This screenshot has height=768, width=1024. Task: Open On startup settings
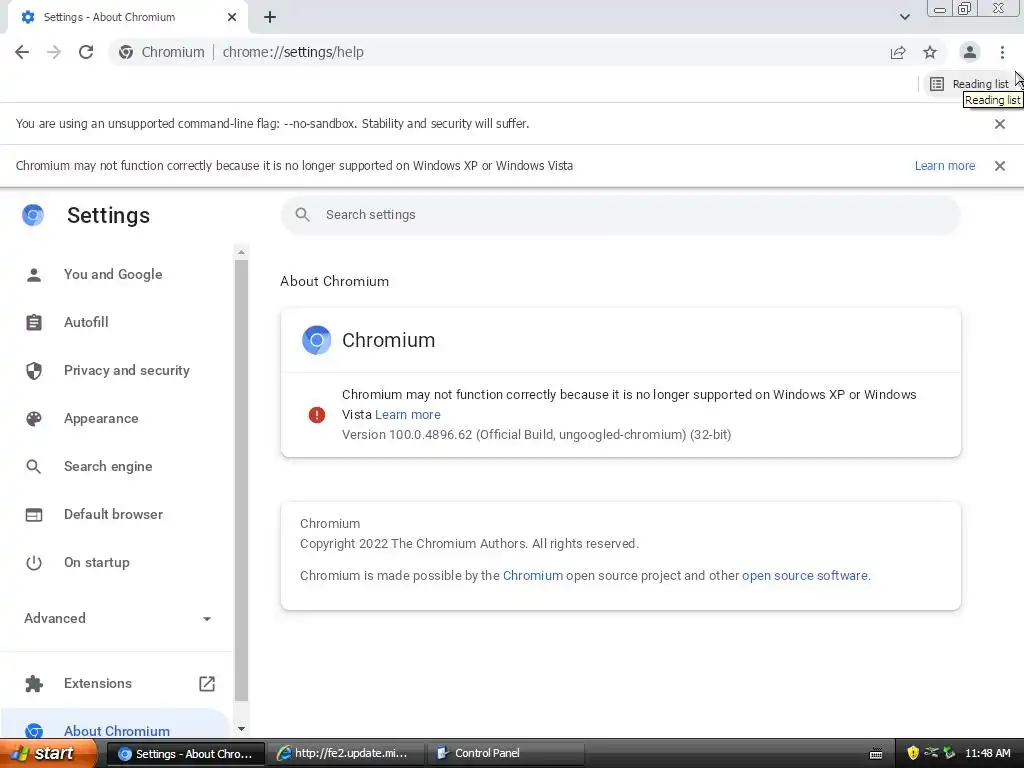(97, 562)
